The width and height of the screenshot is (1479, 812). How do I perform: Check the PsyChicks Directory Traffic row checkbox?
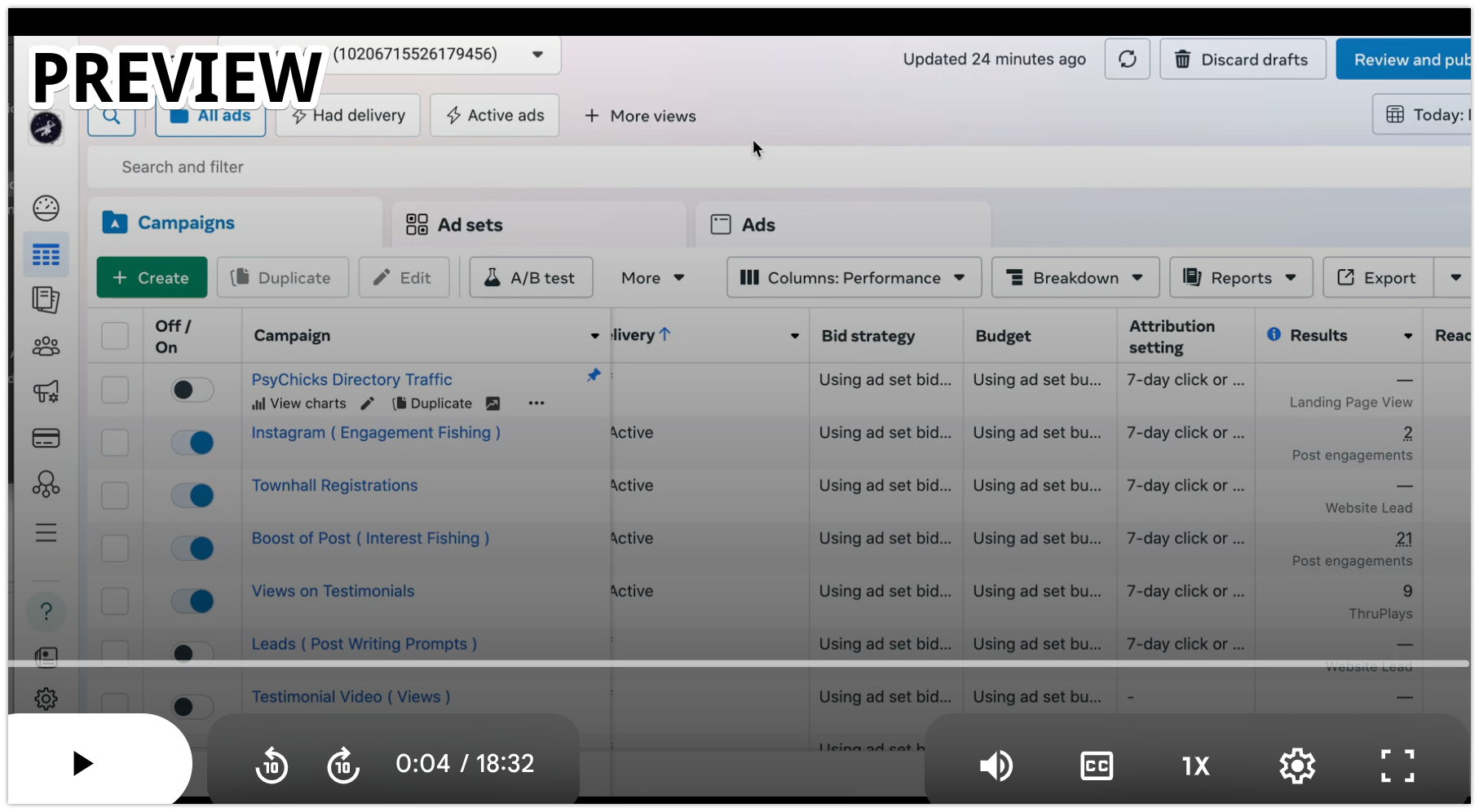point(115,390)
